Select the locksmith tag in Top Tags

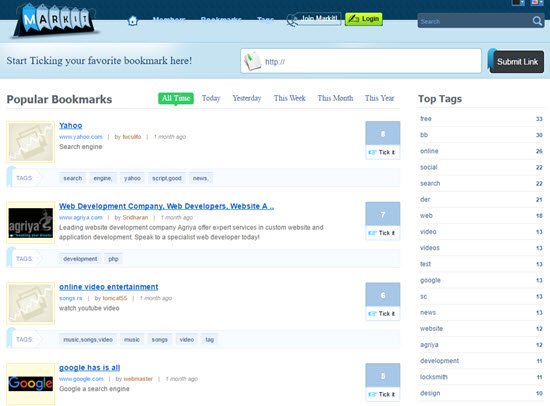434,377
